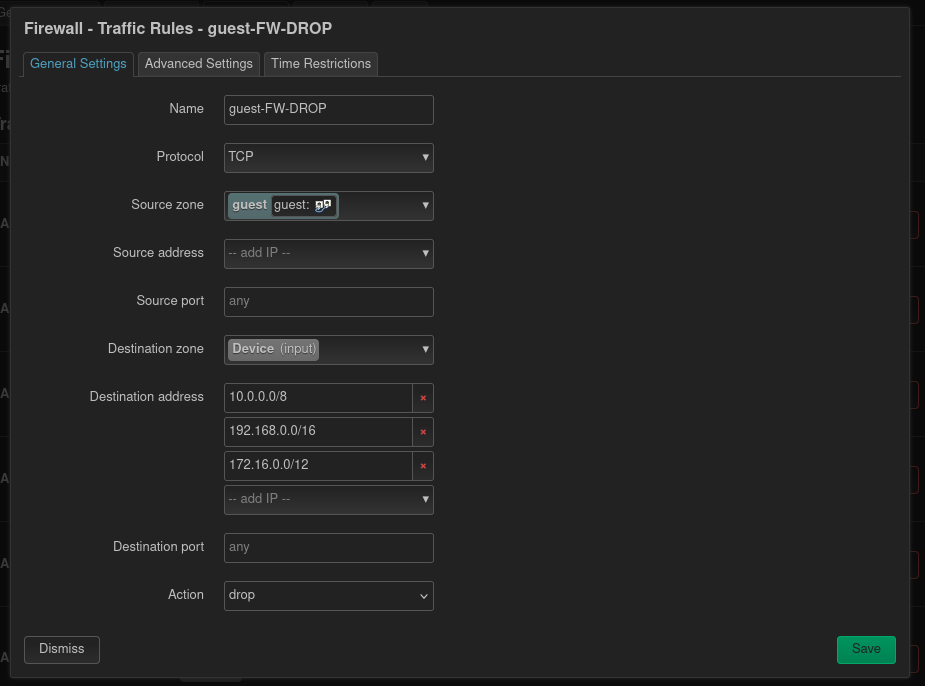This screenshot has width=925, height=686.
Task: Remove 172.16.0.0/12 via its red x icon
Action: click(x=423, y=465)
